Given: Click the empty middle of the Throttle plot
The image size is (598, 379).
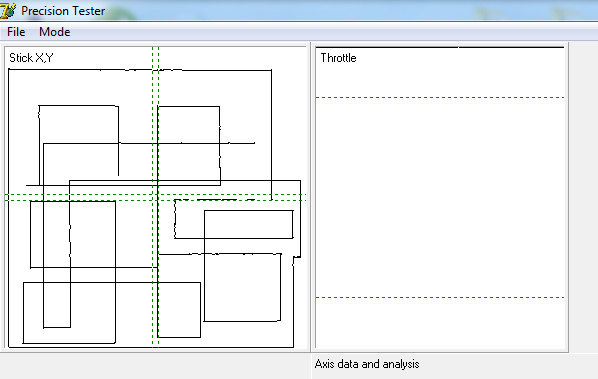Looking at the screenshot, I should click(x=440, y=198).
